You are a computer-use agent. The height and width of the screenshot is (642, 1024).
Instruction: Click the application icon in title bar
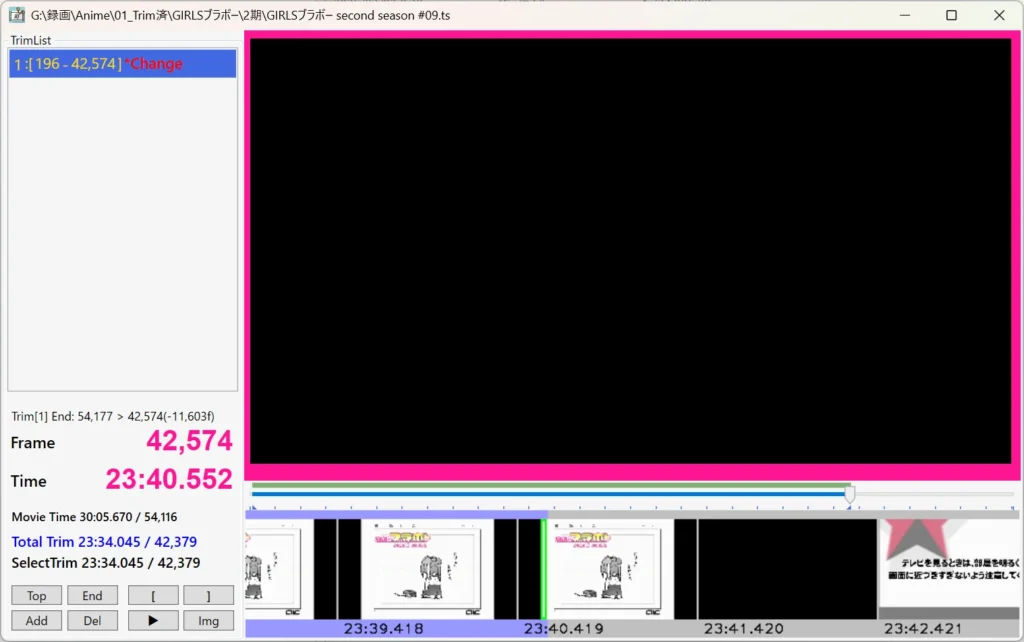pyautogui.click(x=16, y=15)
